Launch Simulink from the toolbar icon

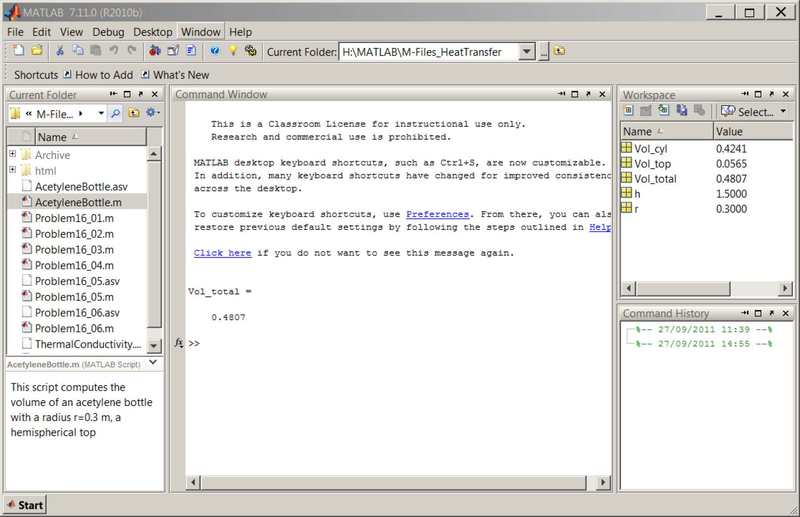tap(155, 50)
